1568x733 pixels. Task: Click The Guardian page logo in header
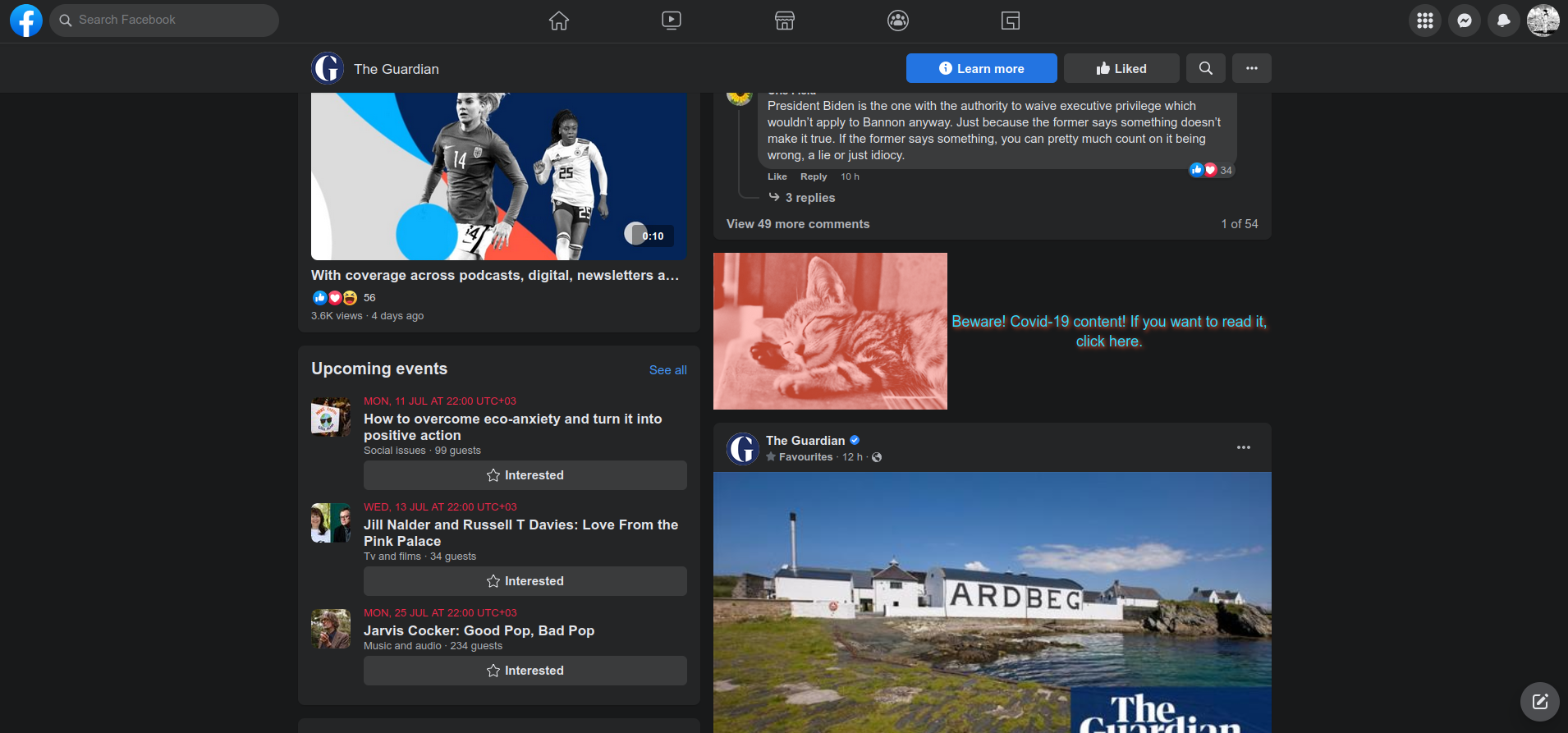[x=328, y=68]
